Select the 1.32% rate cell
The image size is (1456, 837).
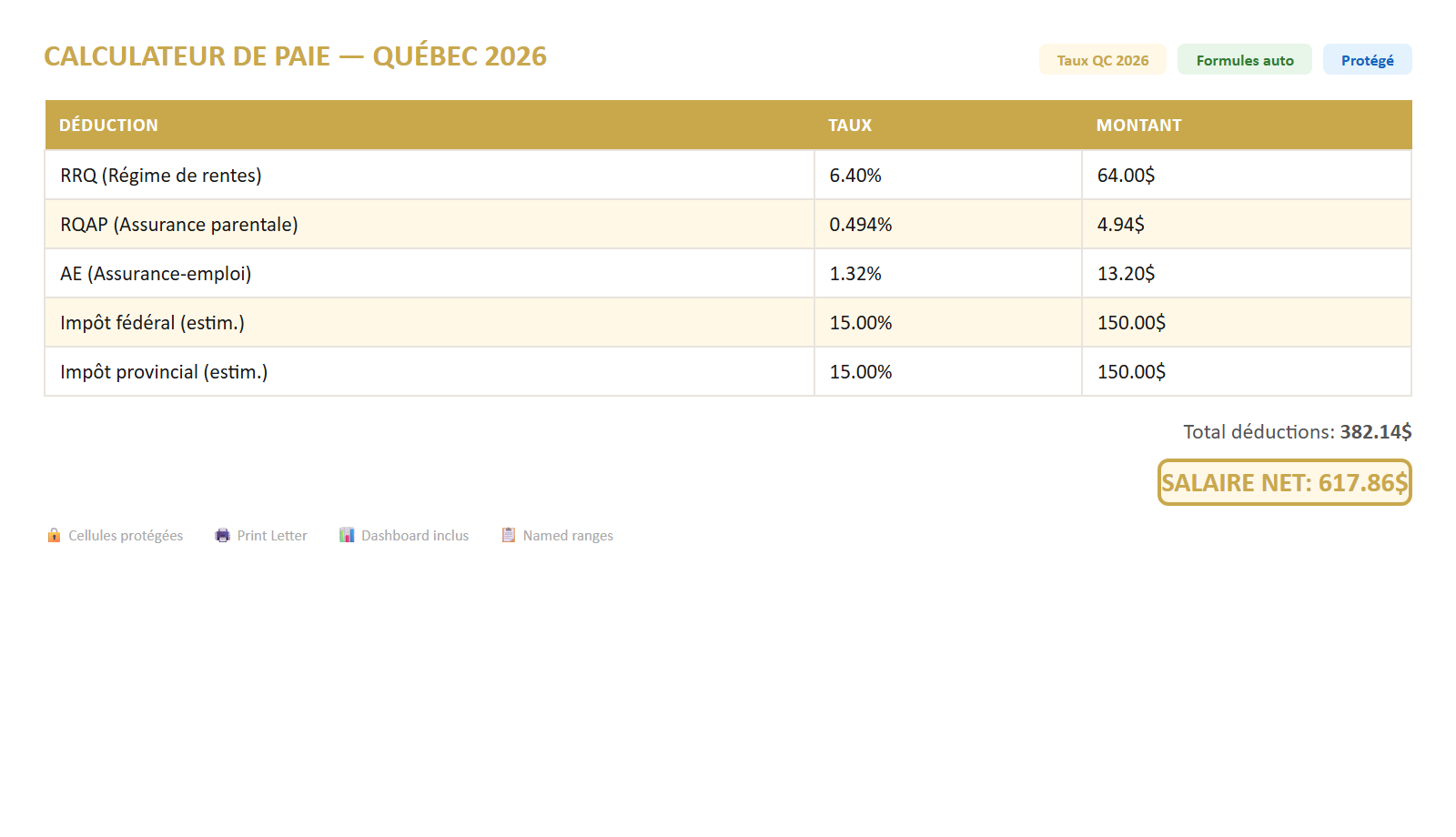[948, 273]
